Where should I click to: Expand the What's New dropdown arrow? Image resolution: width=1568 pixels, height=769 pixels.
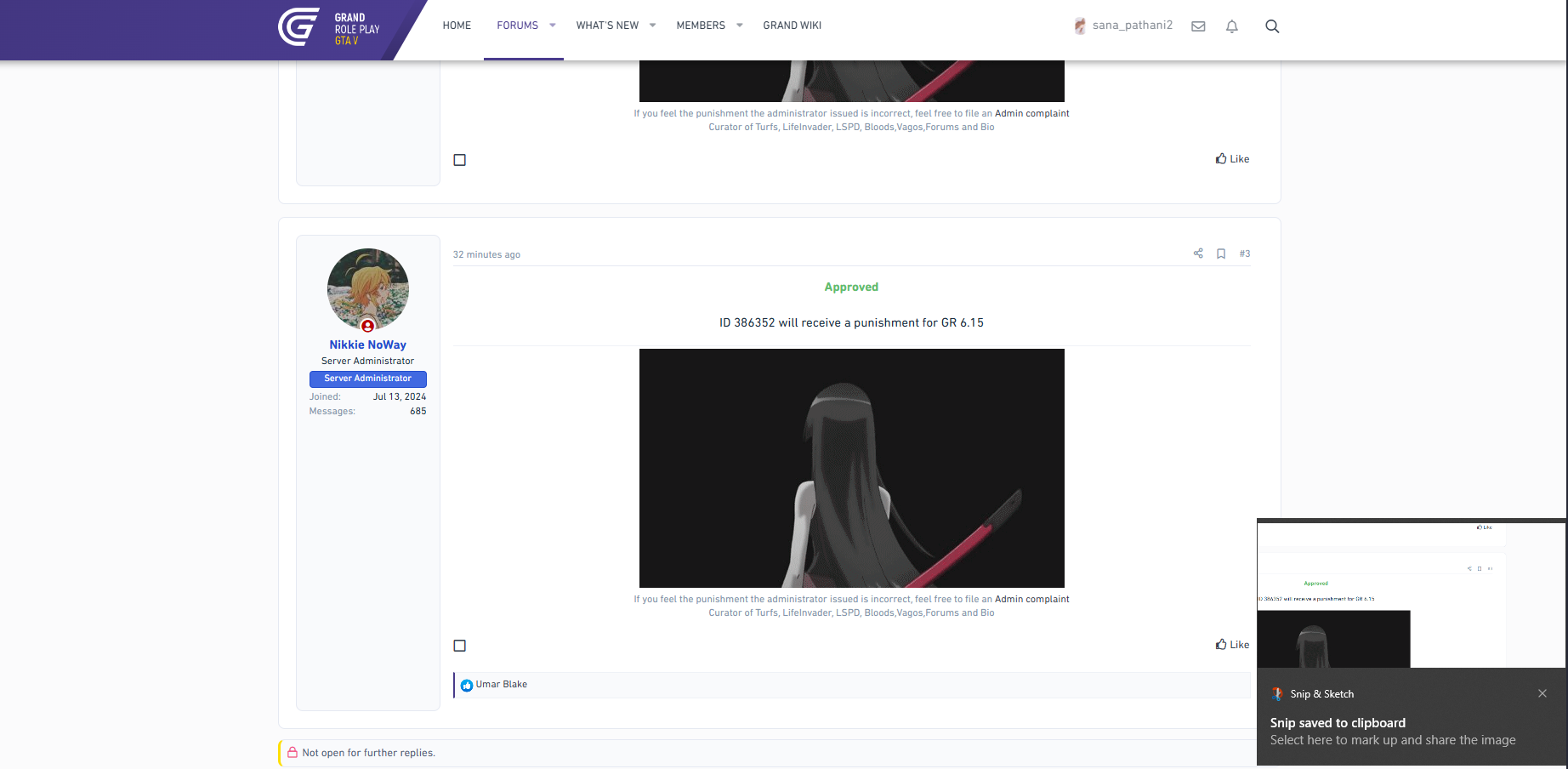(x=653, y=26)
